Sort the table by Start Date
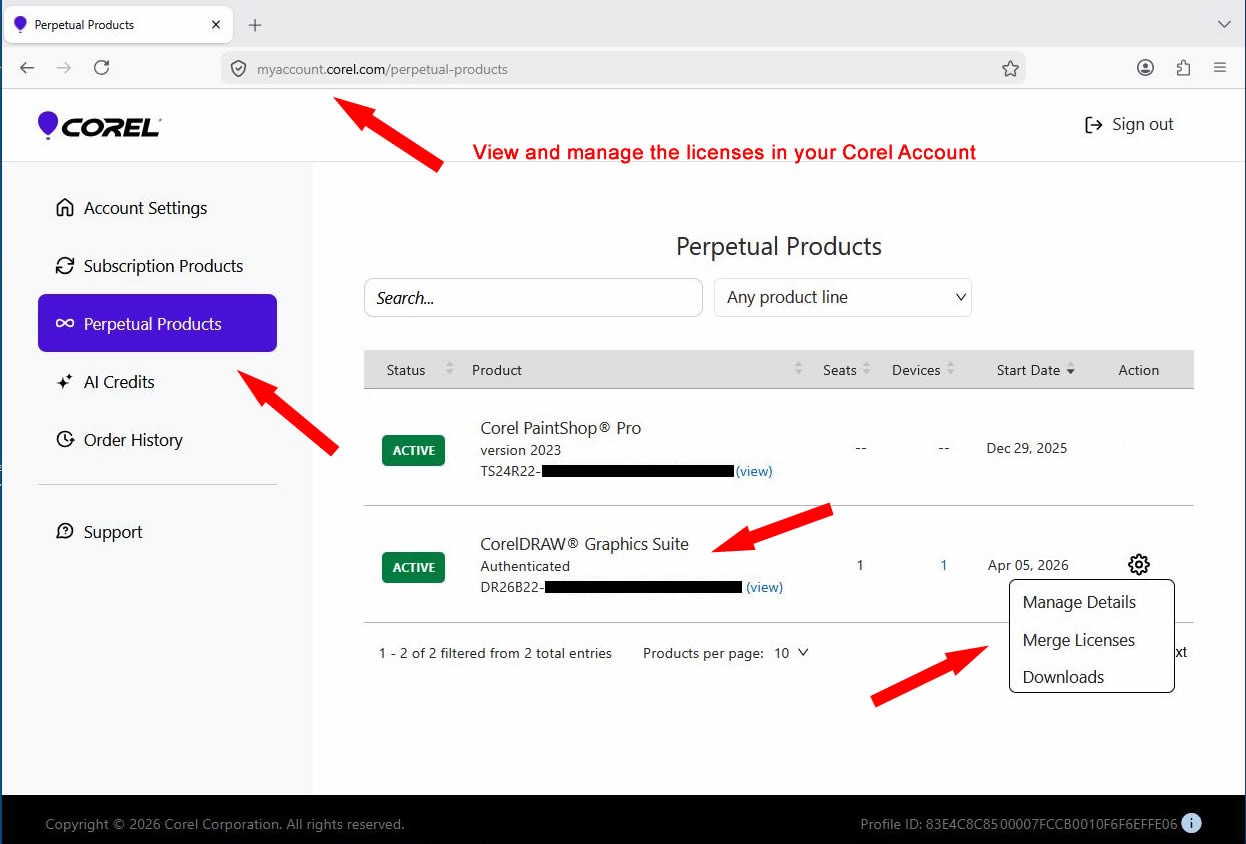This screenshot has height=844, width=1246. click(x=1035, y=370)
